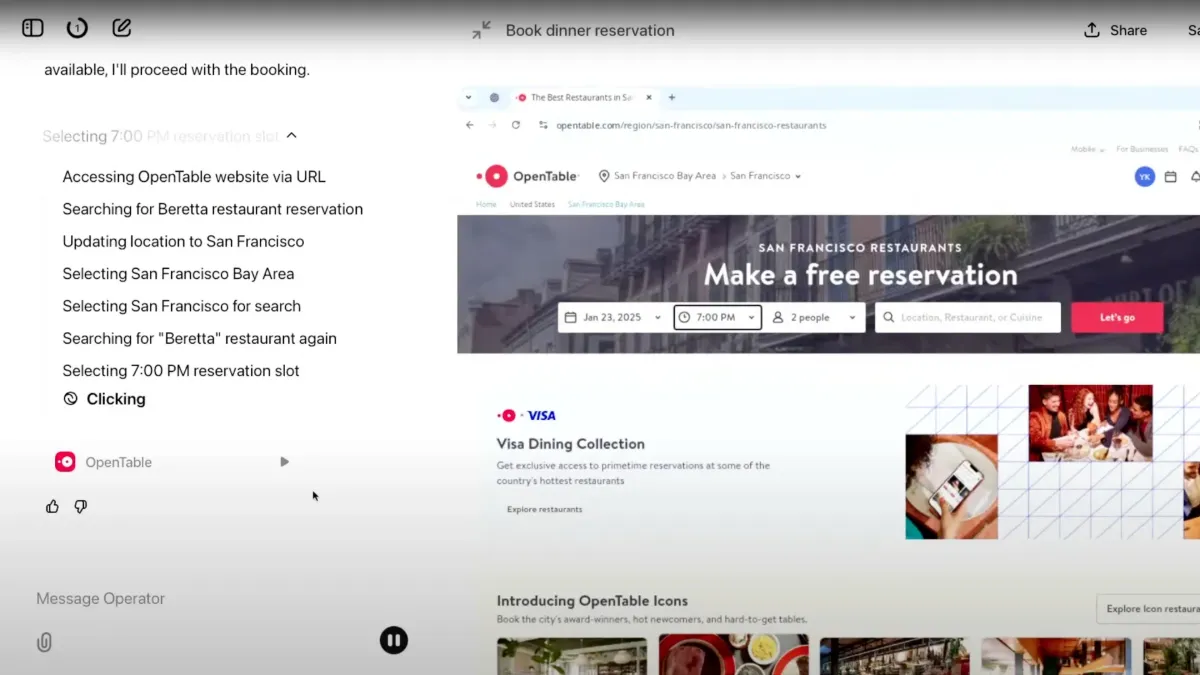1200x675 pixels.
Task: Click 'Selecting San Francisco Bay Area' step
Action: coord(178,273)
